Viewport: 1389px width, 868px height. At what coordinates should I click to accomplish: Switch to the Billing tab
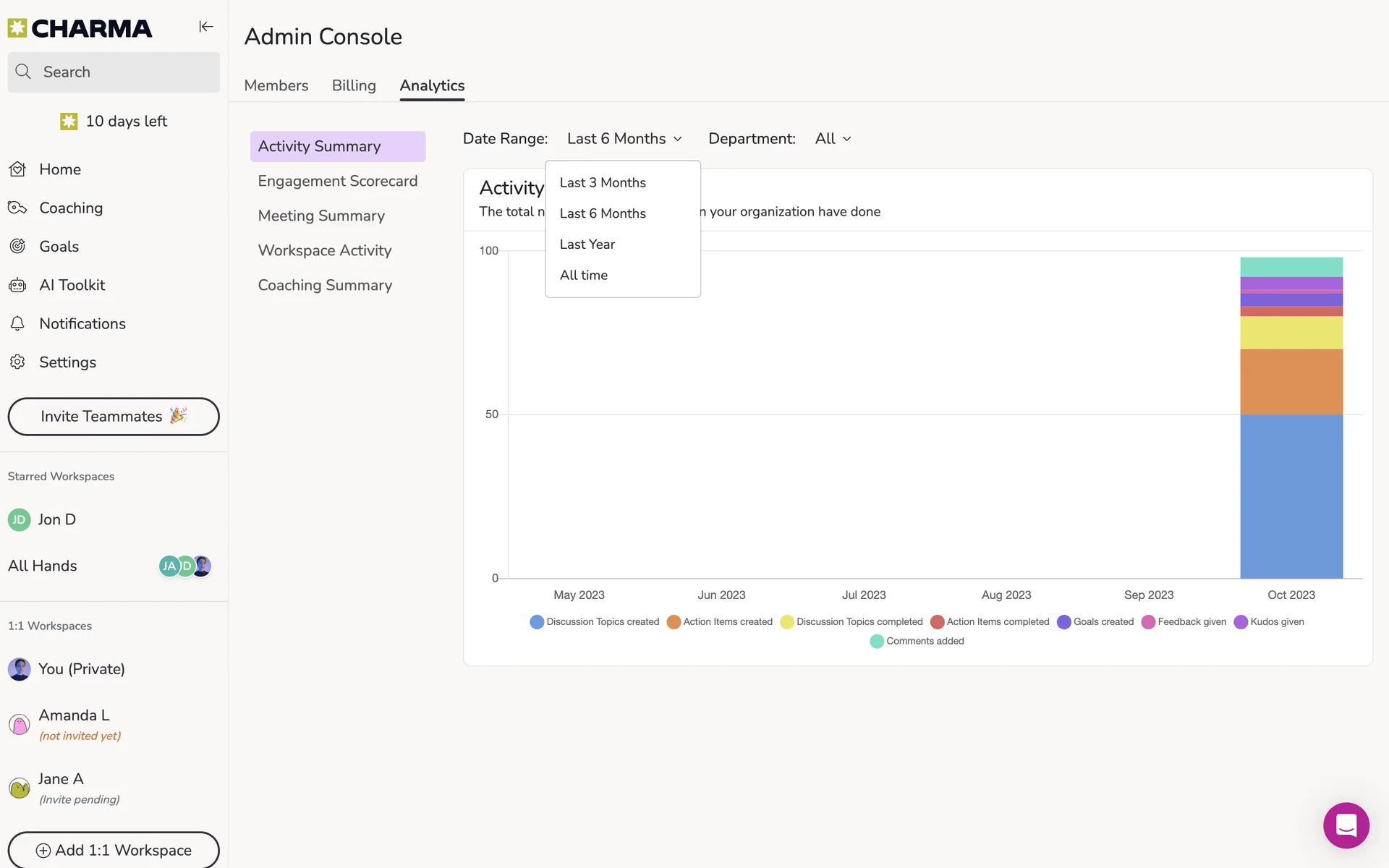click(x=354, y=85)
